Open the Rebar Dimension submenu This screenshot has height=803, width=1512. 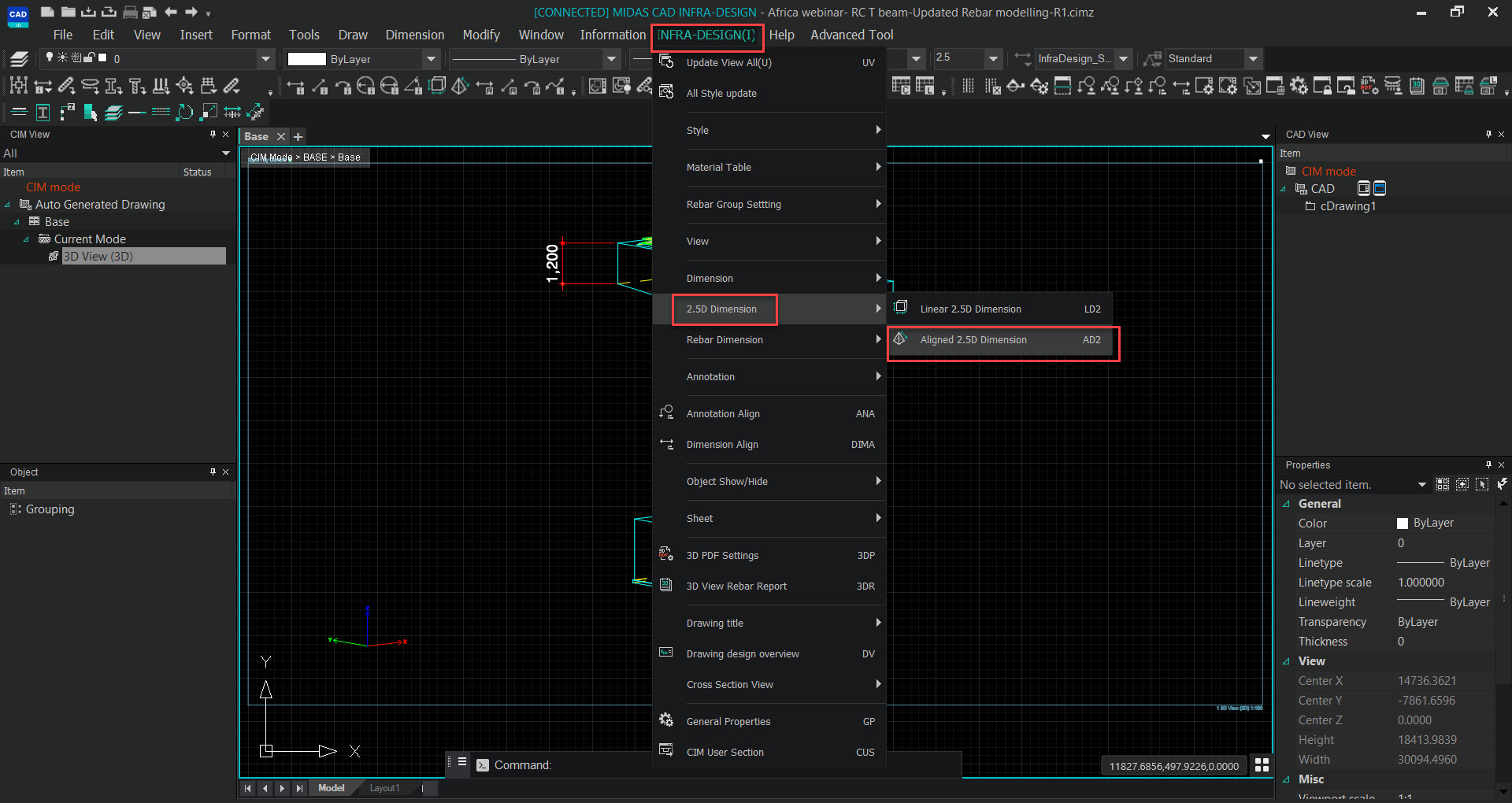point(769,340)
